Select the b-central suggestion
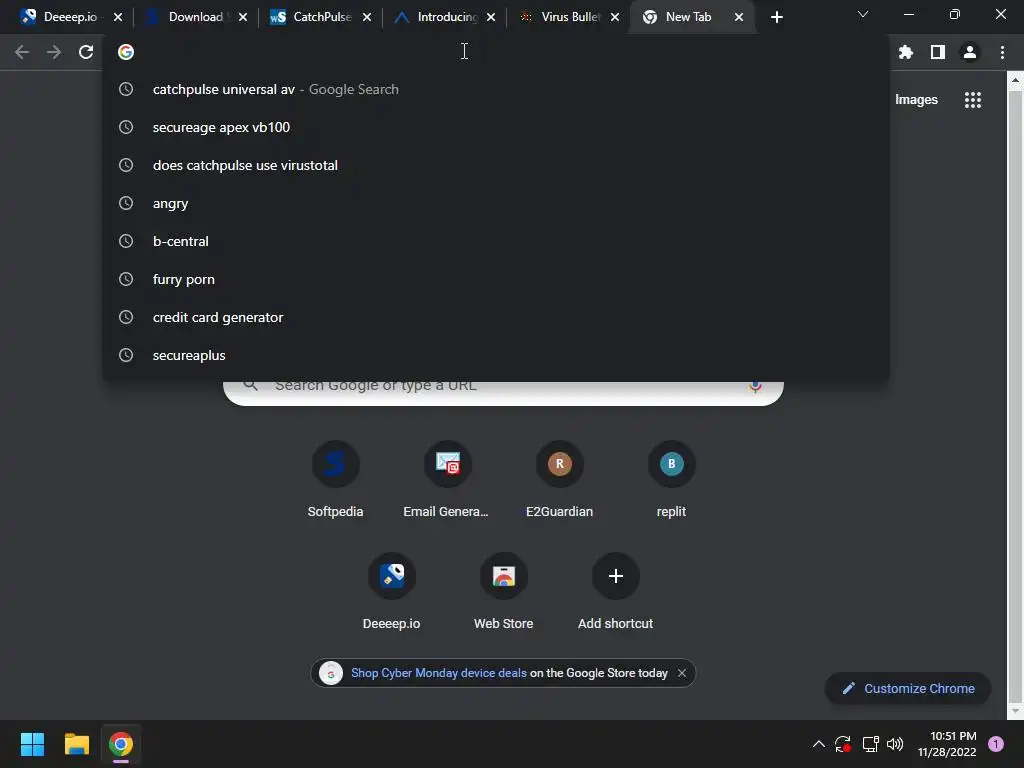This screenshot has height=768, width=1024. pos(496,241)
